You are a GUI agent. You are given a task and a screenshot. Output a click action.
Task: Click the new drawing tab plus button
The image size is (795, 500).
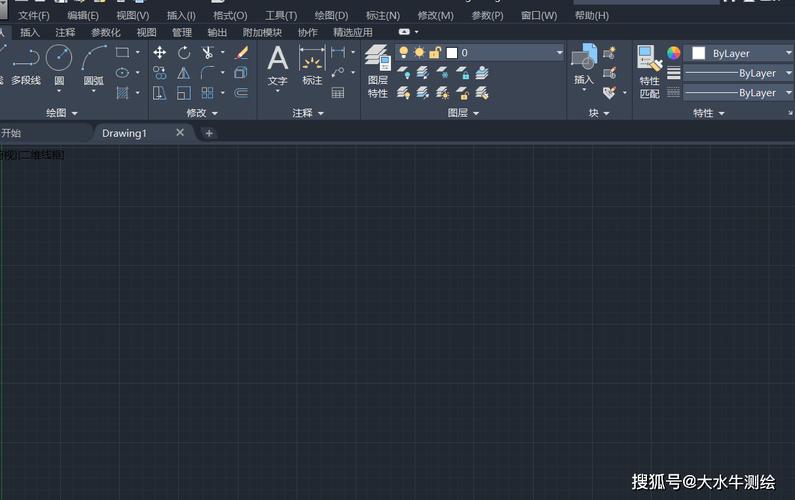(209, 133)
